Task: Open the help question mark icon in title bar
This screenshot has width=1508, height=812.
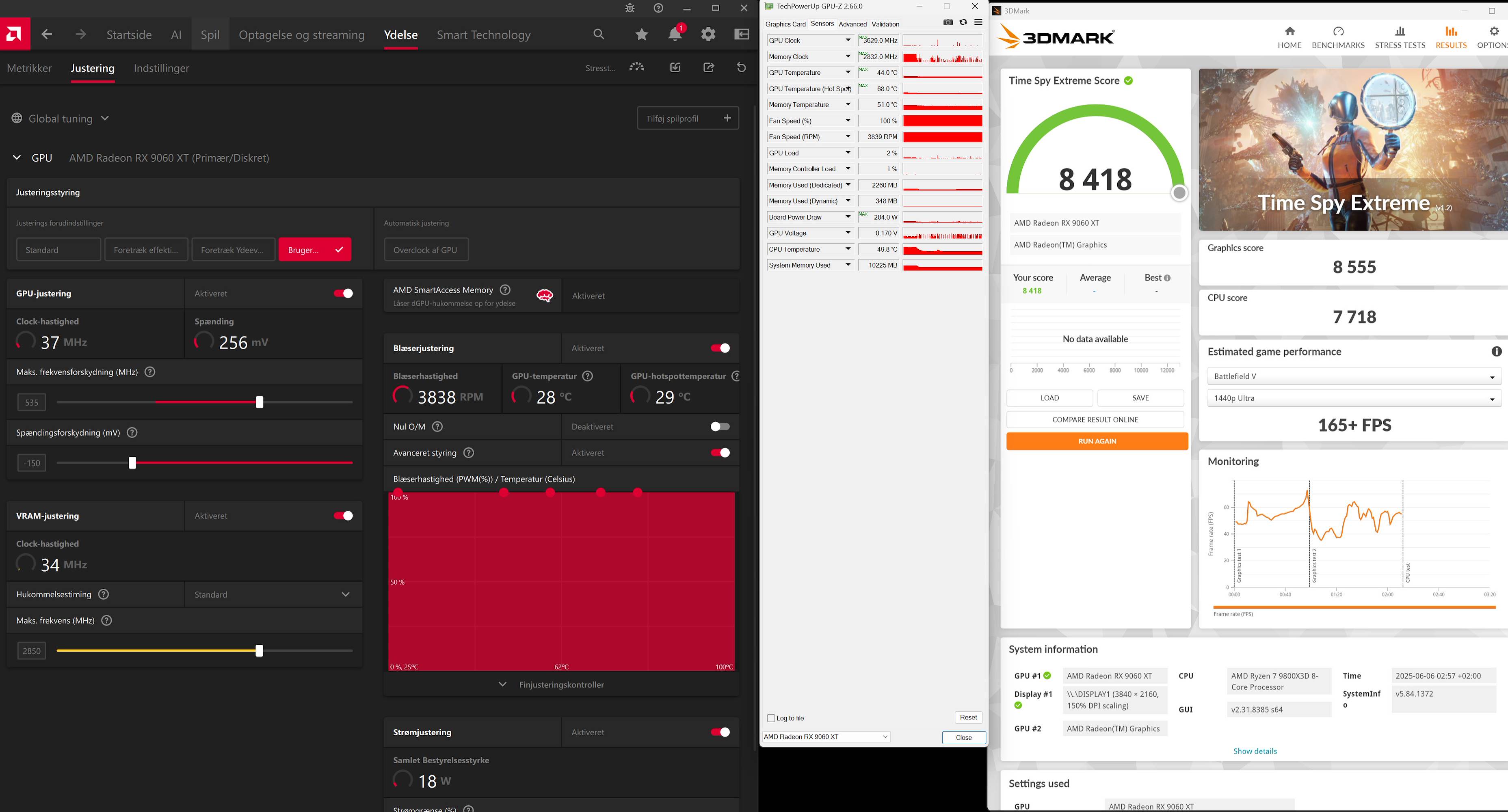Action: 659,8
